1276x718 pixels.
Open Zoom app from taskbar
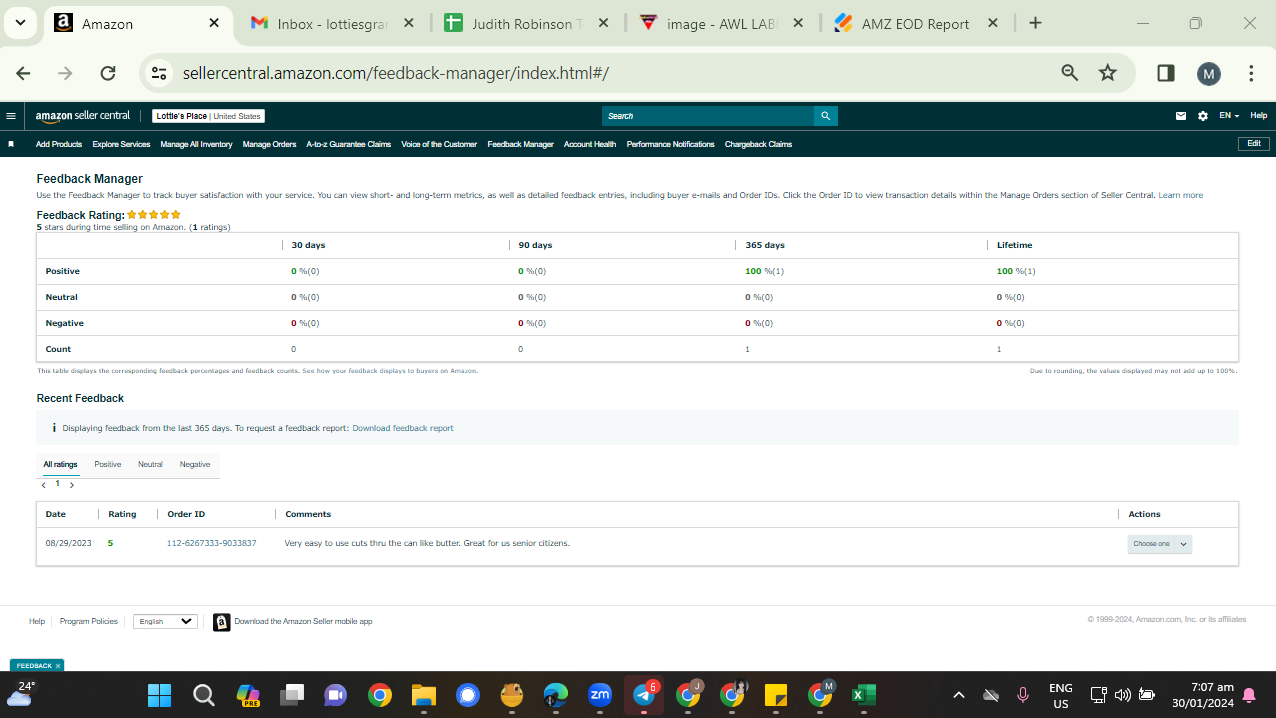pyautogui.click(x=600, y=695)
